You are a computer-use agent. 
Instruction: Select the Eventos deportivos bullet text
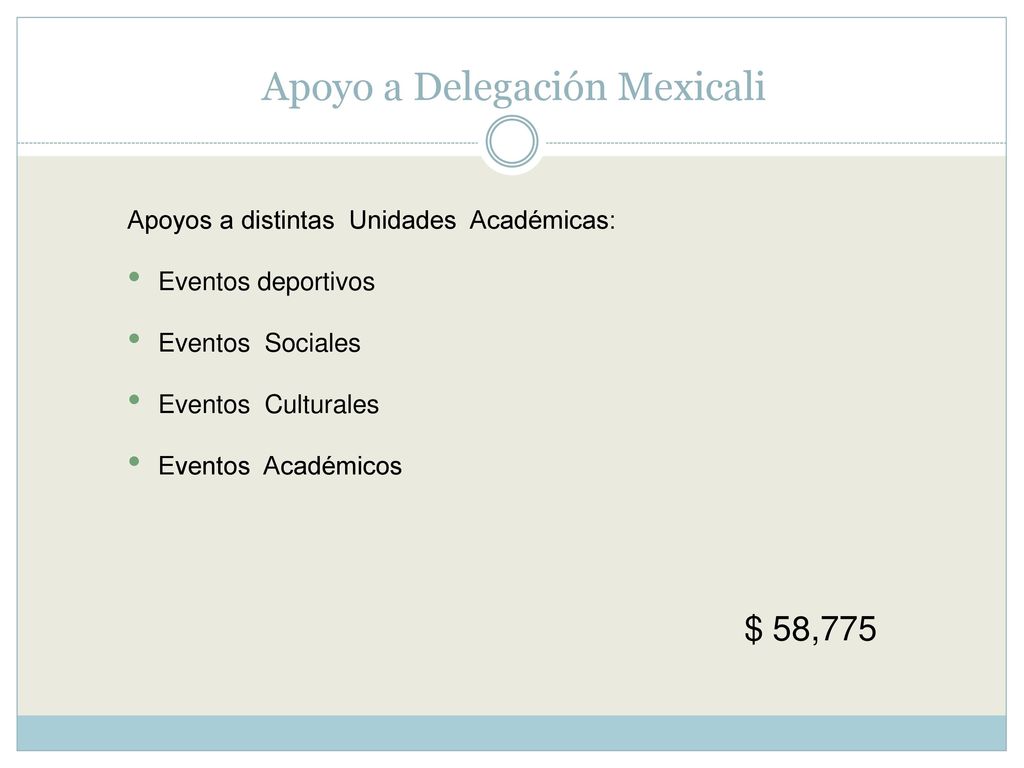266,282
